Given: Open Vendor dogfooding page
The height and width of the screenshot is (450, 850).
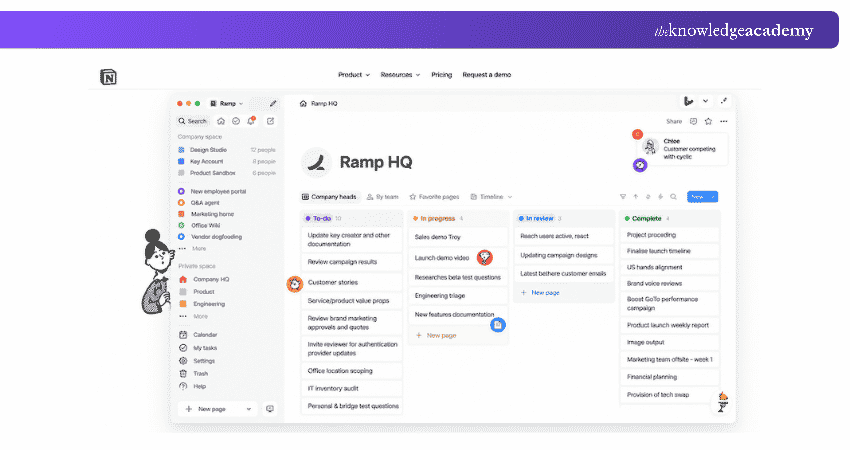Looking at the screenshot, I should click(x=216, y=237).
